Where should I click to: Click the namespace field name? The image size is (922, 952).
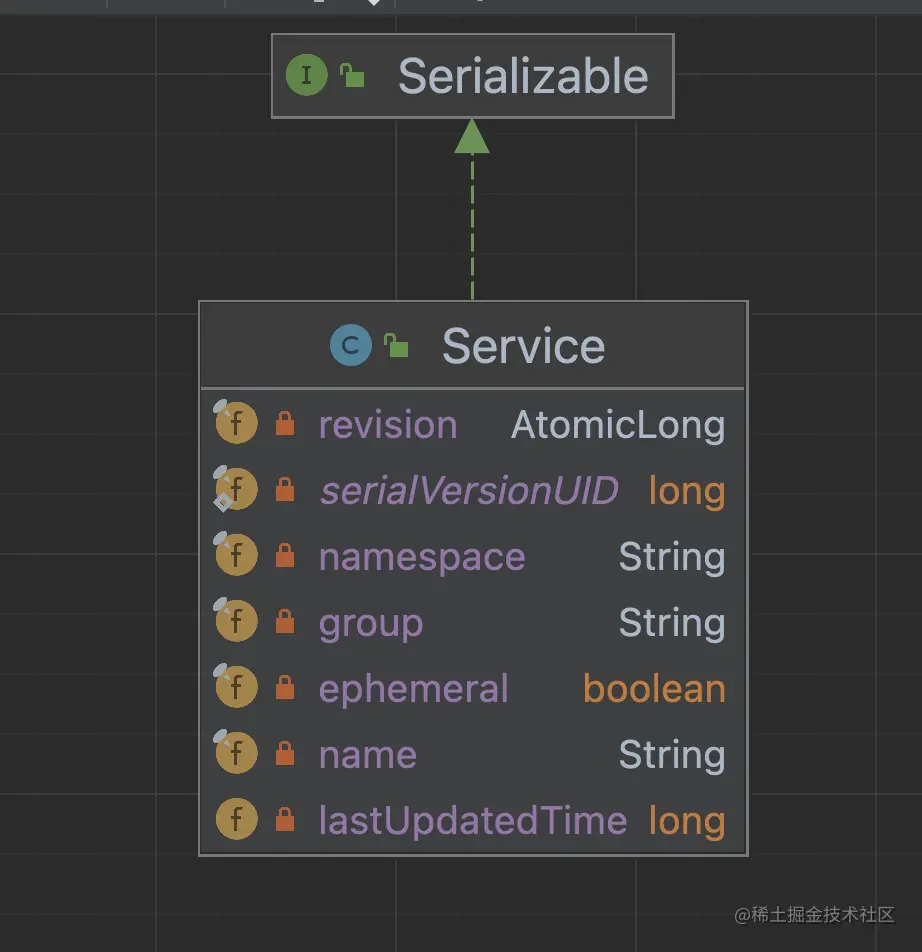click(421, 556)
